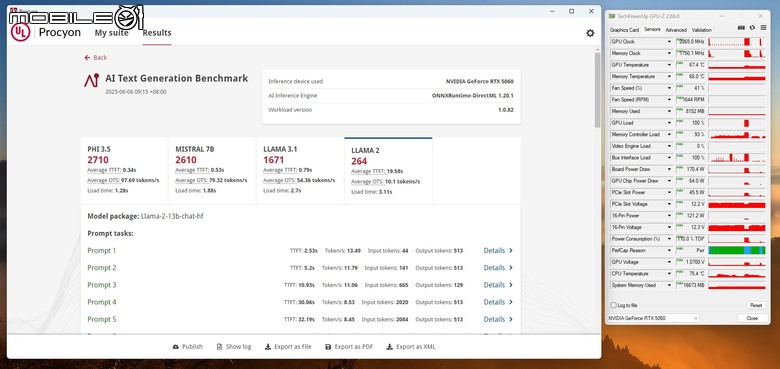The width and height of the screenshot is (780, 369).
Task: Open the Fan Speed (RPM) sensor dropdown
Action: click(670, 100)
